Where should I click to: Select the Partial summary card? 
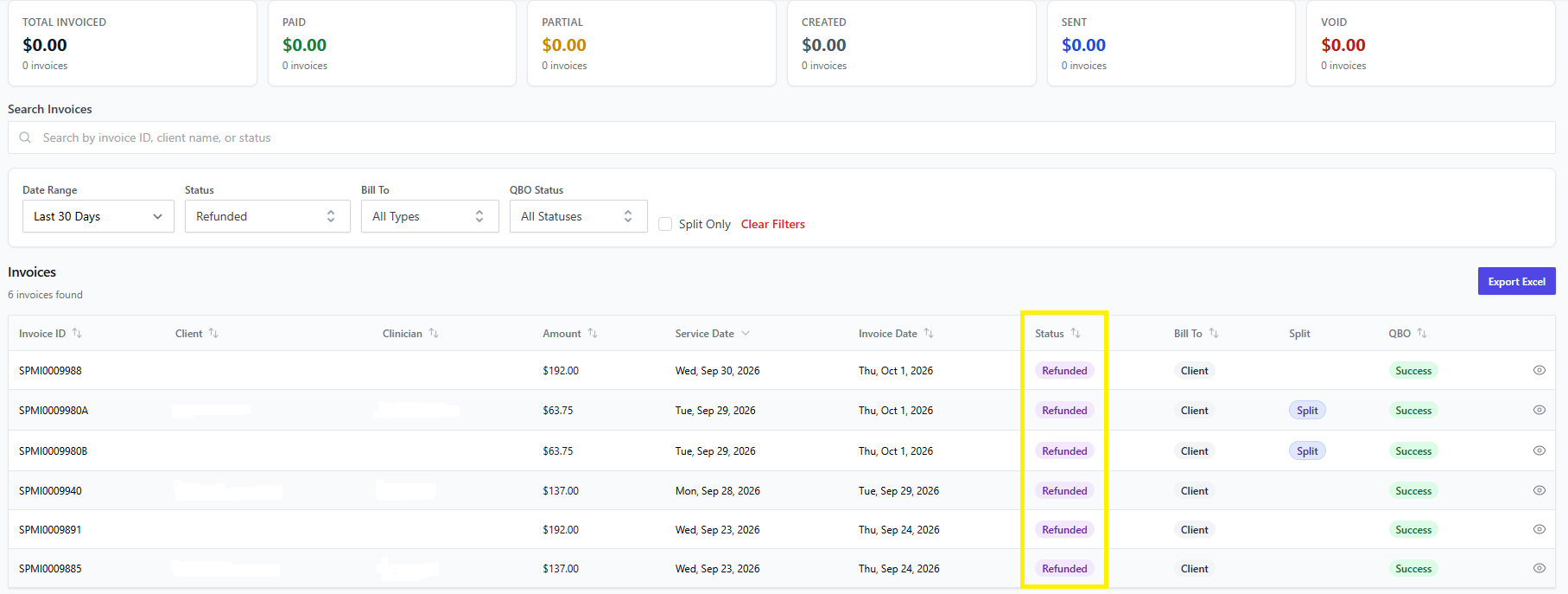pyautogui.click(x=652, y=43)
